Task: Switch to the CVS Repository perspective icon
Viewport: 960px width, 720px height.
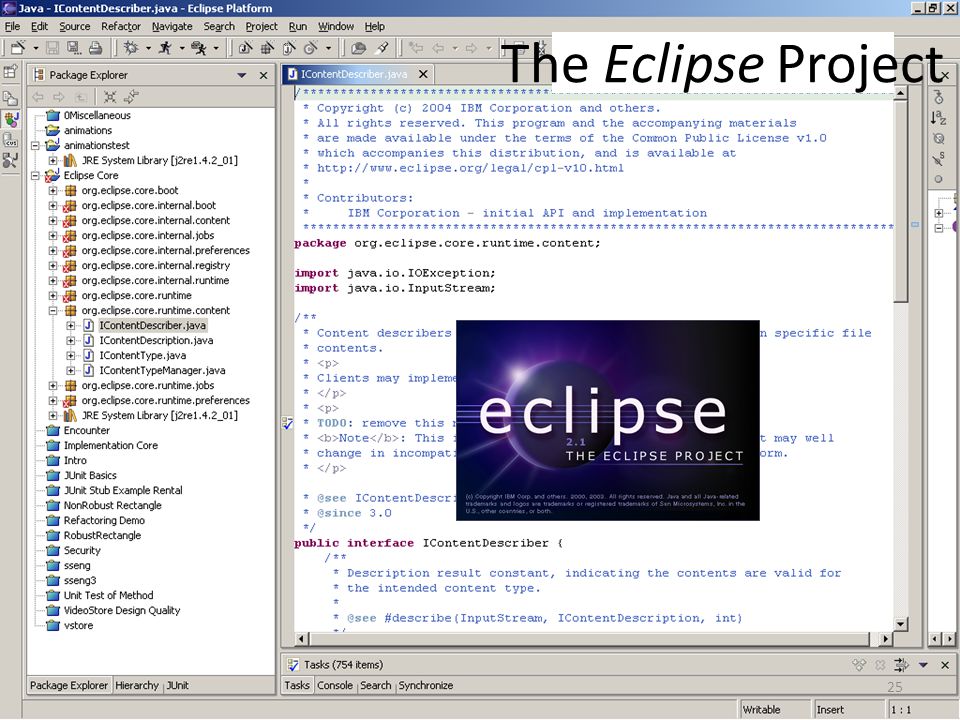Action: [10, 140]
